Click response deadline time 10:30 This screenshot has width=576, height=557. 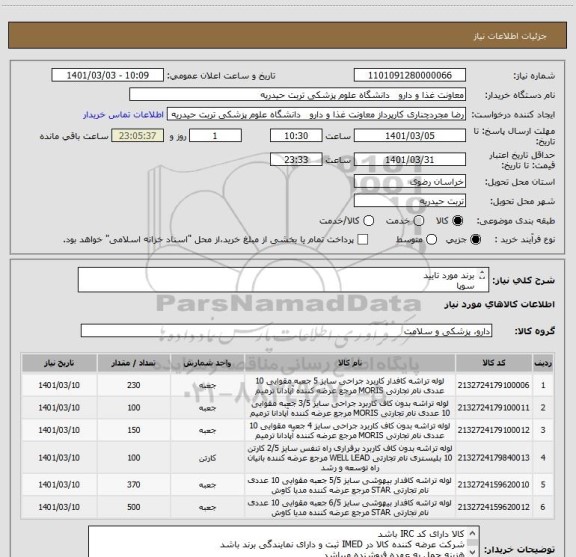coord(296,136)
